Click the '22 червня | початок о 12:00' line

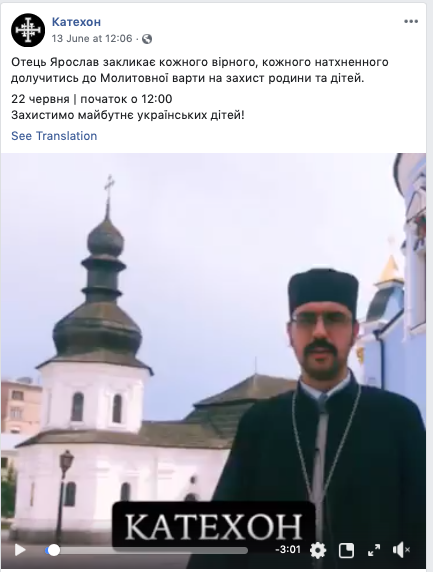[x=92, y=99]
